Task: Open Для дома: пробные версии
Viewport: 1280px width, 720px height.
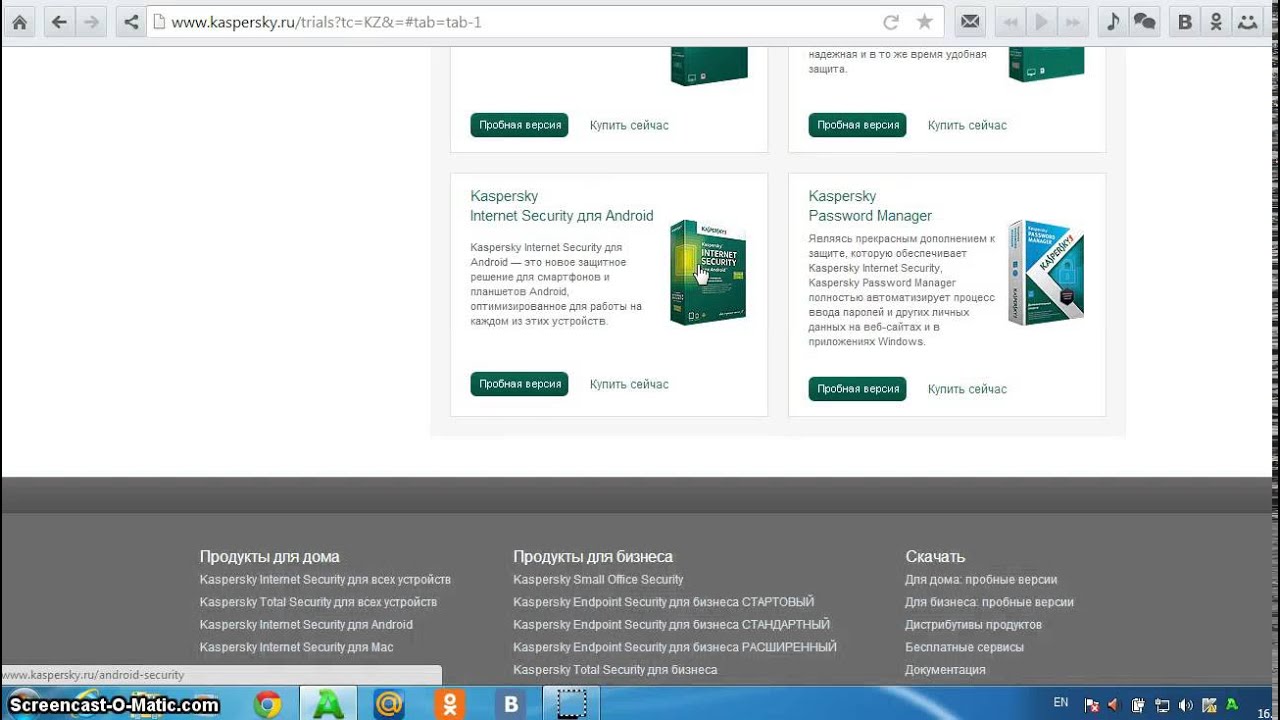Action: tap(981, 580)
